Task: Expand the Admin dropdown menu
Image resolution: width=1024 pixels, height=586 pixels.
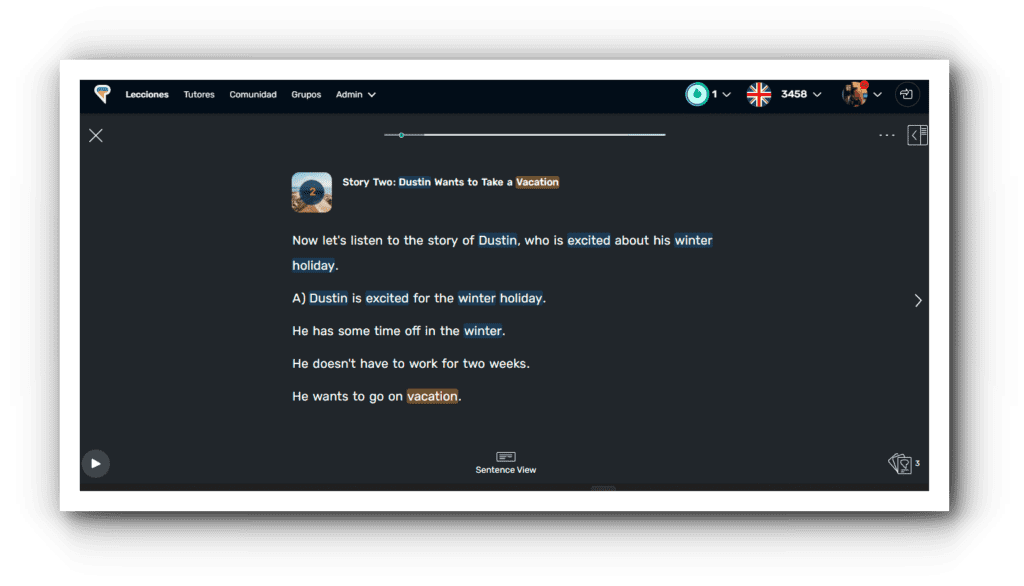Action: point(356,95)
